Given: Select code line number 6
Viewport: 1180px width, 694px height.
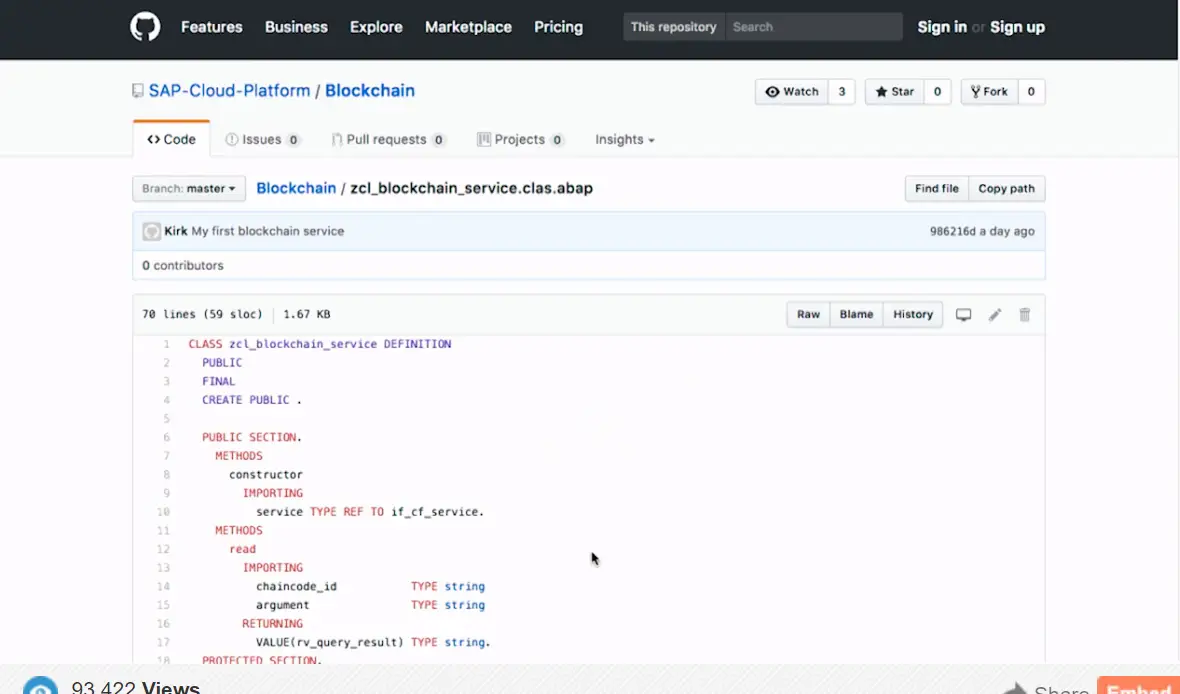Looking at the screenshot, I should pyautogui.click(x=166, y=437).
